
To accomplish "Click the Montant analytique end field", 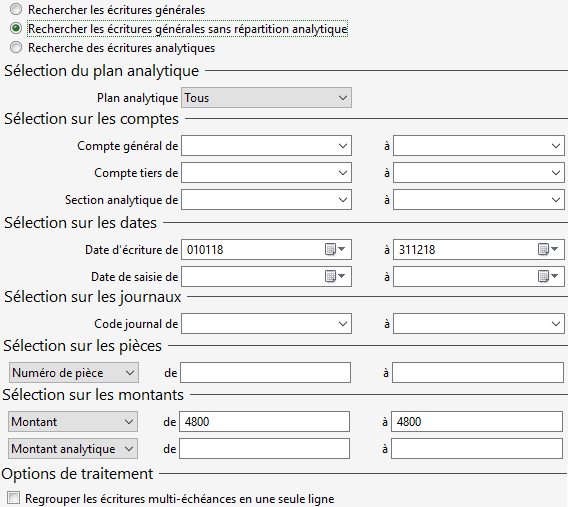I will pyautogui.click(x=477, y=449).
